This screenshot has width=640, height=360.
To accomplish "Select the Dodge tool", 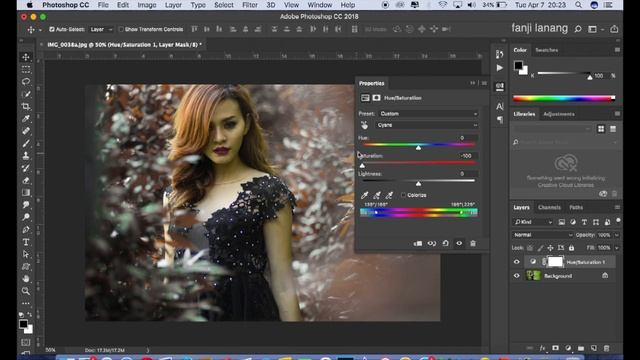I will pyautogui.click(x=26, y=217).
